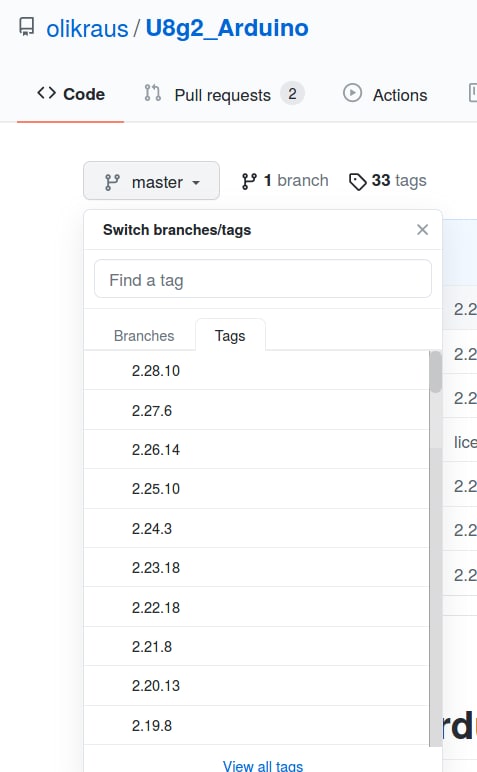
Task: Open the olikraus user profile link
Action: pyautogui.click(x=87, y=29)
